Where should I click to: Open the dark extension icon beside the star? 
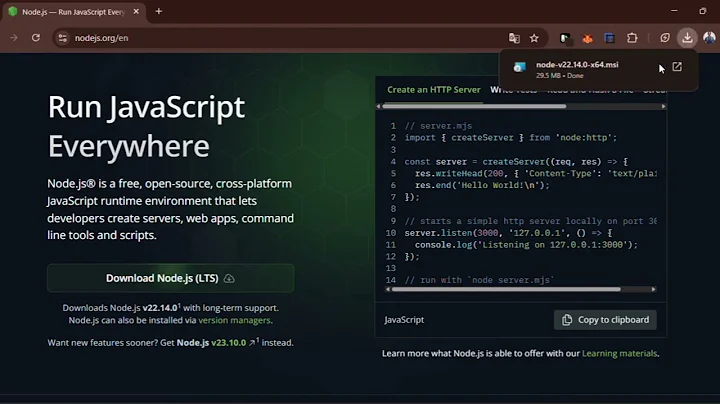[x=565, y=39]
